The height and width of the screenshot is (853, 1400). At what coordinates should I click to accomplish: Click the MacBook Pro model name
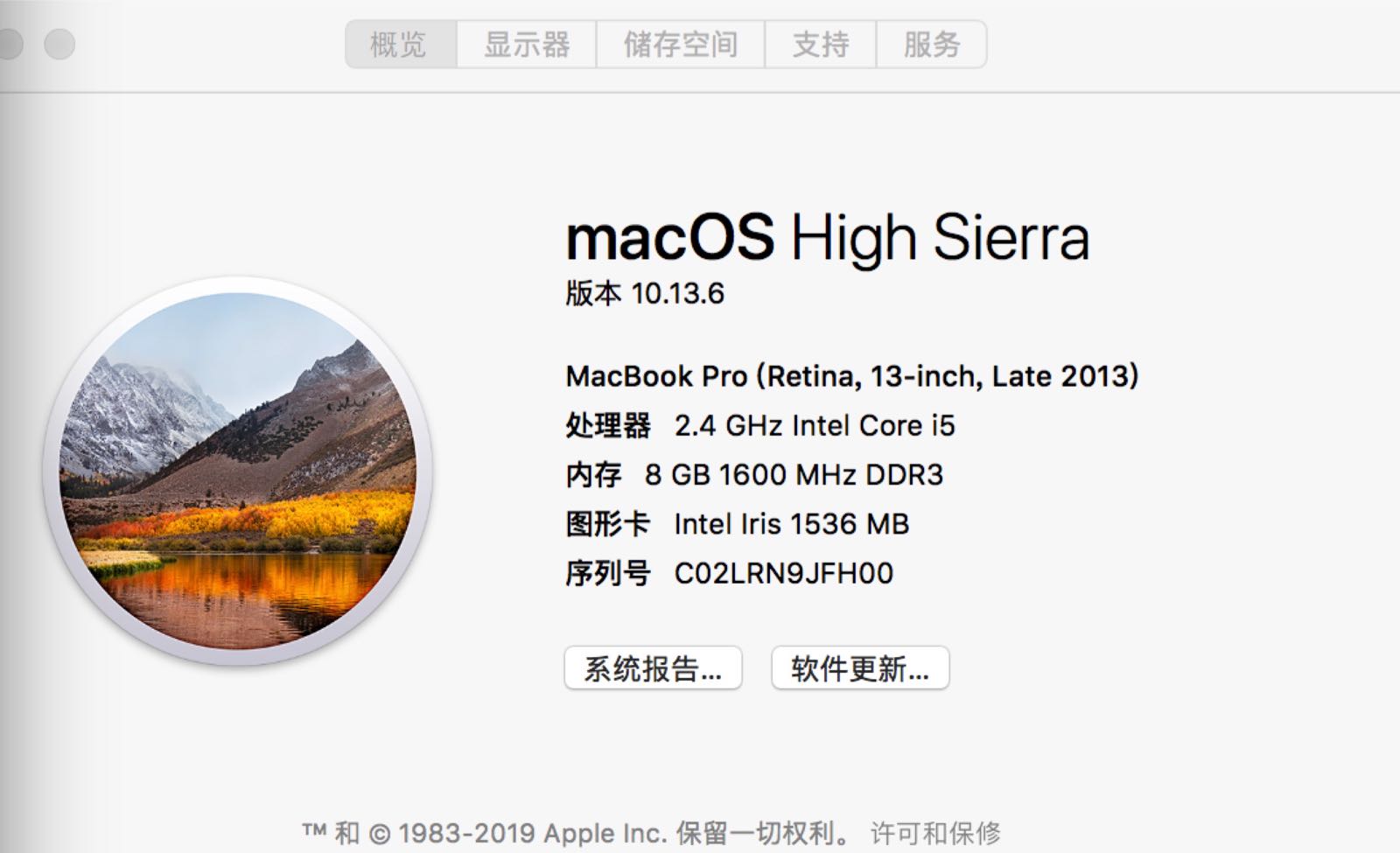click(851, 376)
